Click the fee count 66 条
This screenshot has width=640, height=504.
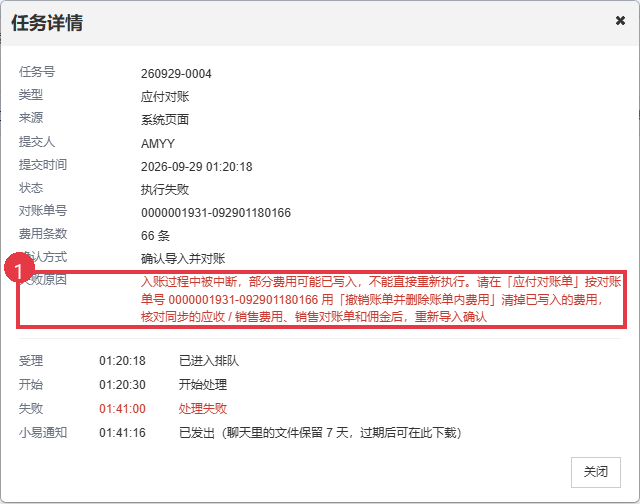155,235
